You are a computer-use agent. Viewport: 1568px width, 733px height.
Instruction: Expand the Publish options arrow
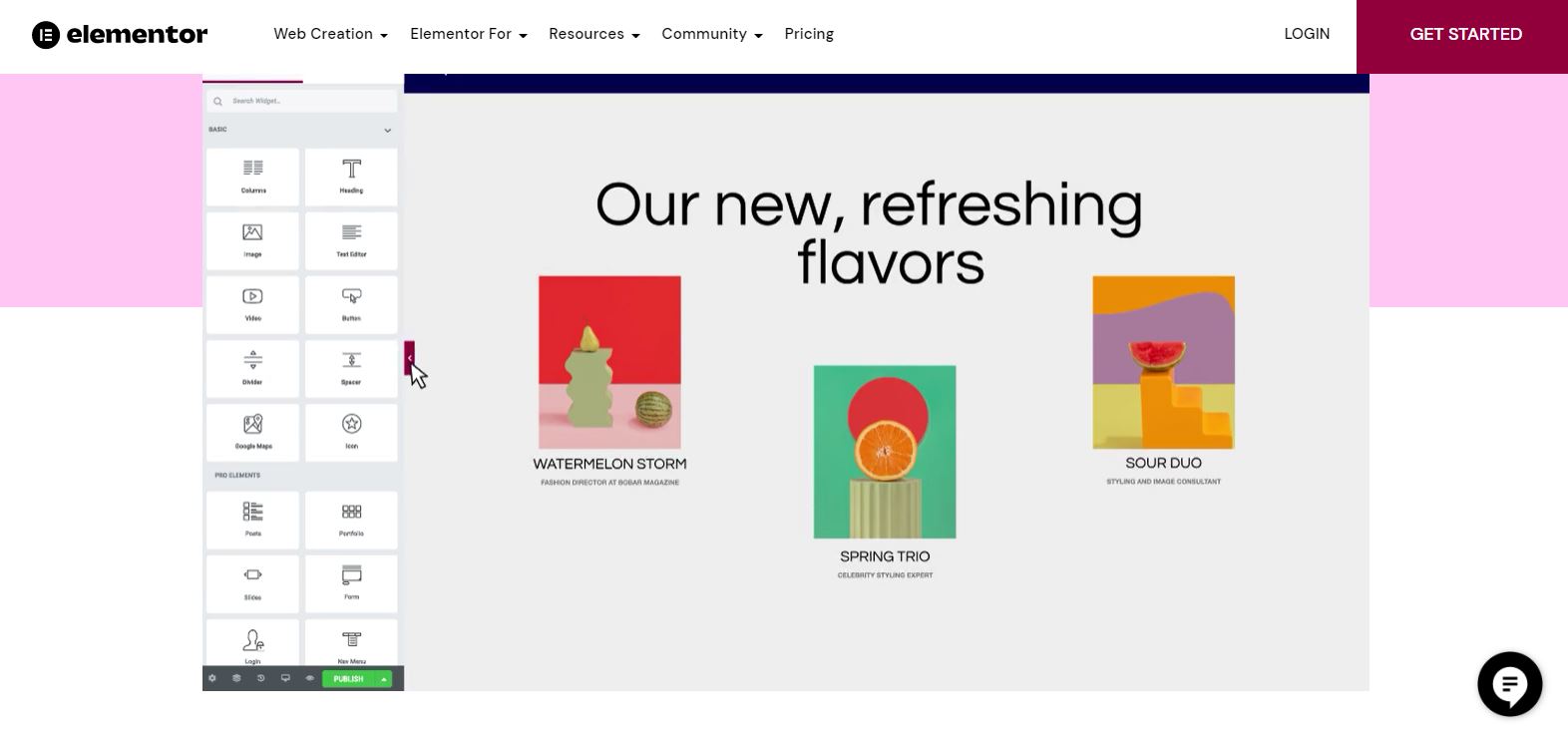point(384,679)
